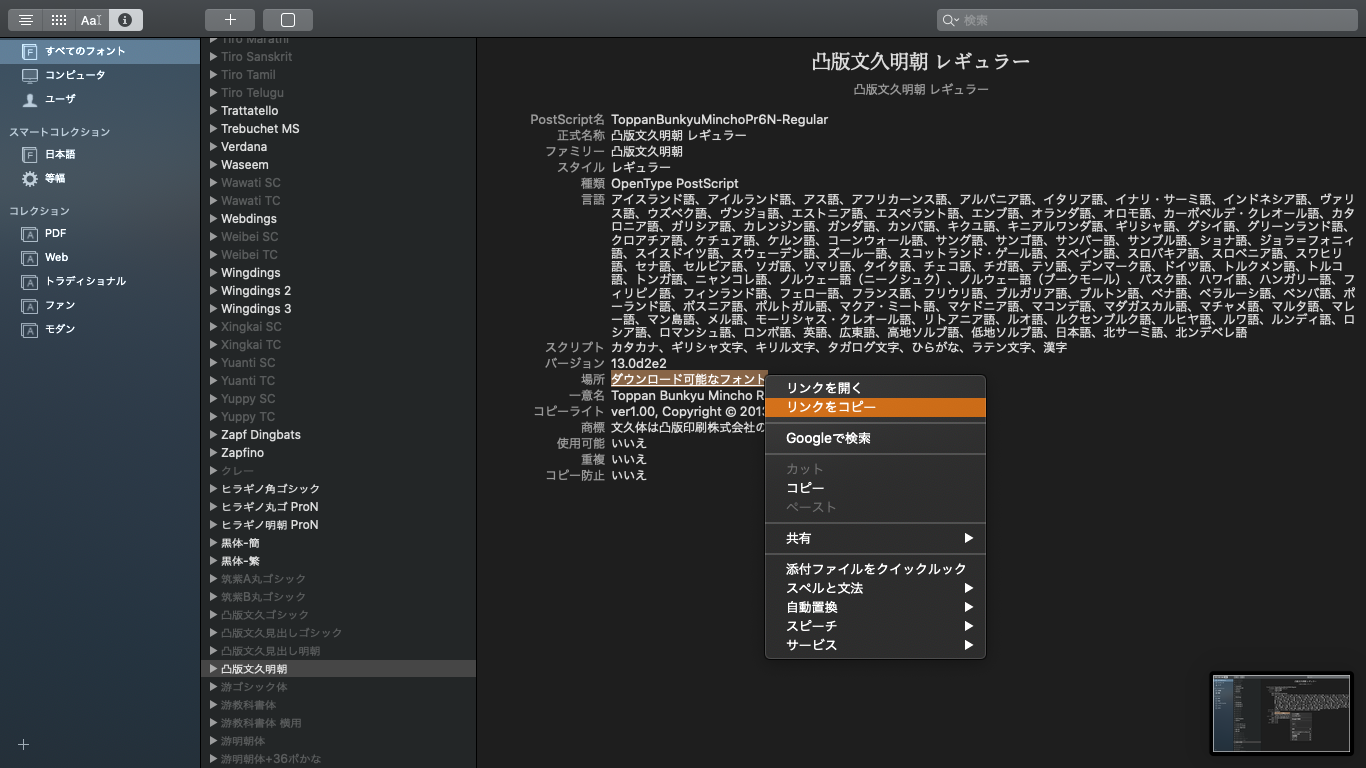Click the screenshot preview thumbnail

click(1281, 712)
